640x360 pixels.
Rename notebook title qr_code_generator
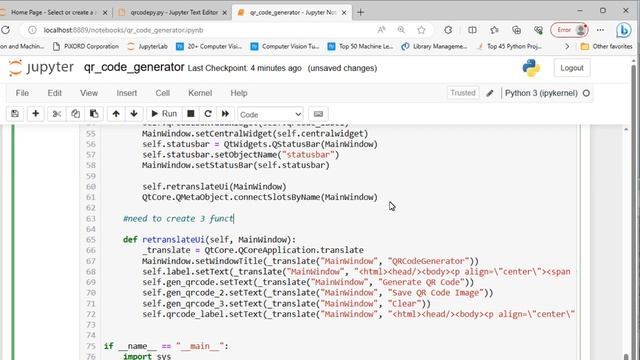click(134, 67)
